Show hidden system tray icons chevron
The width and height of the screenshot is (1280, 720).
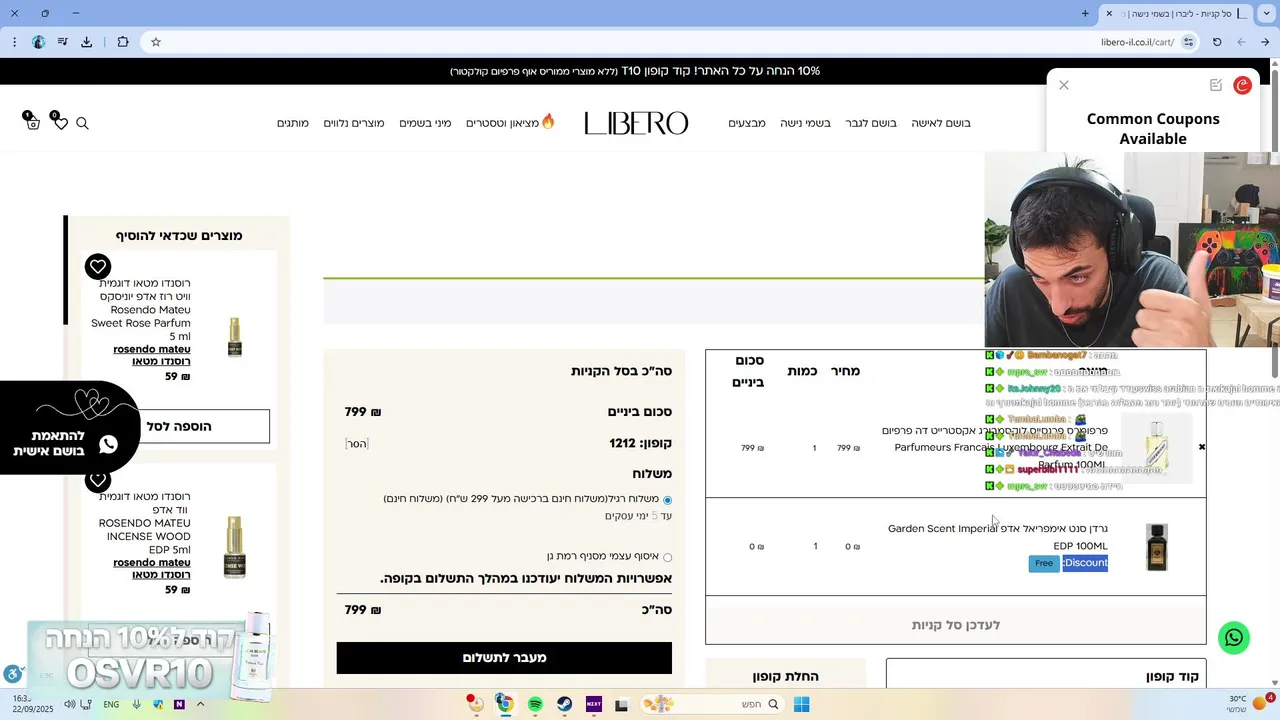point(200,704)
